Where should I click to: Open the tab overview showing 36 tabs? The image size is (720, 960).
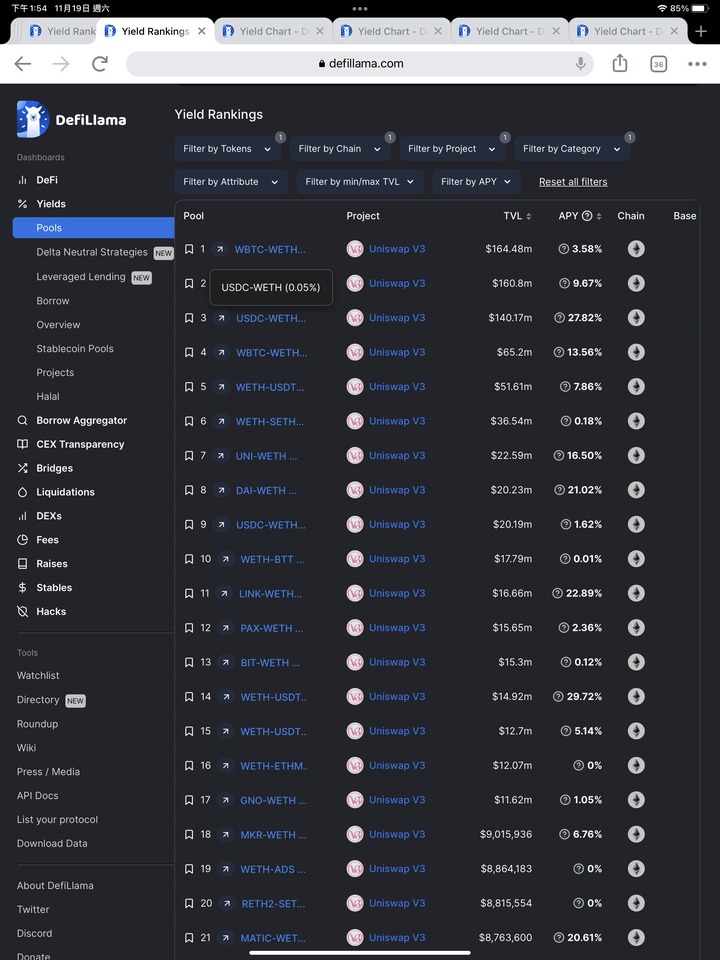click(658, 64)
